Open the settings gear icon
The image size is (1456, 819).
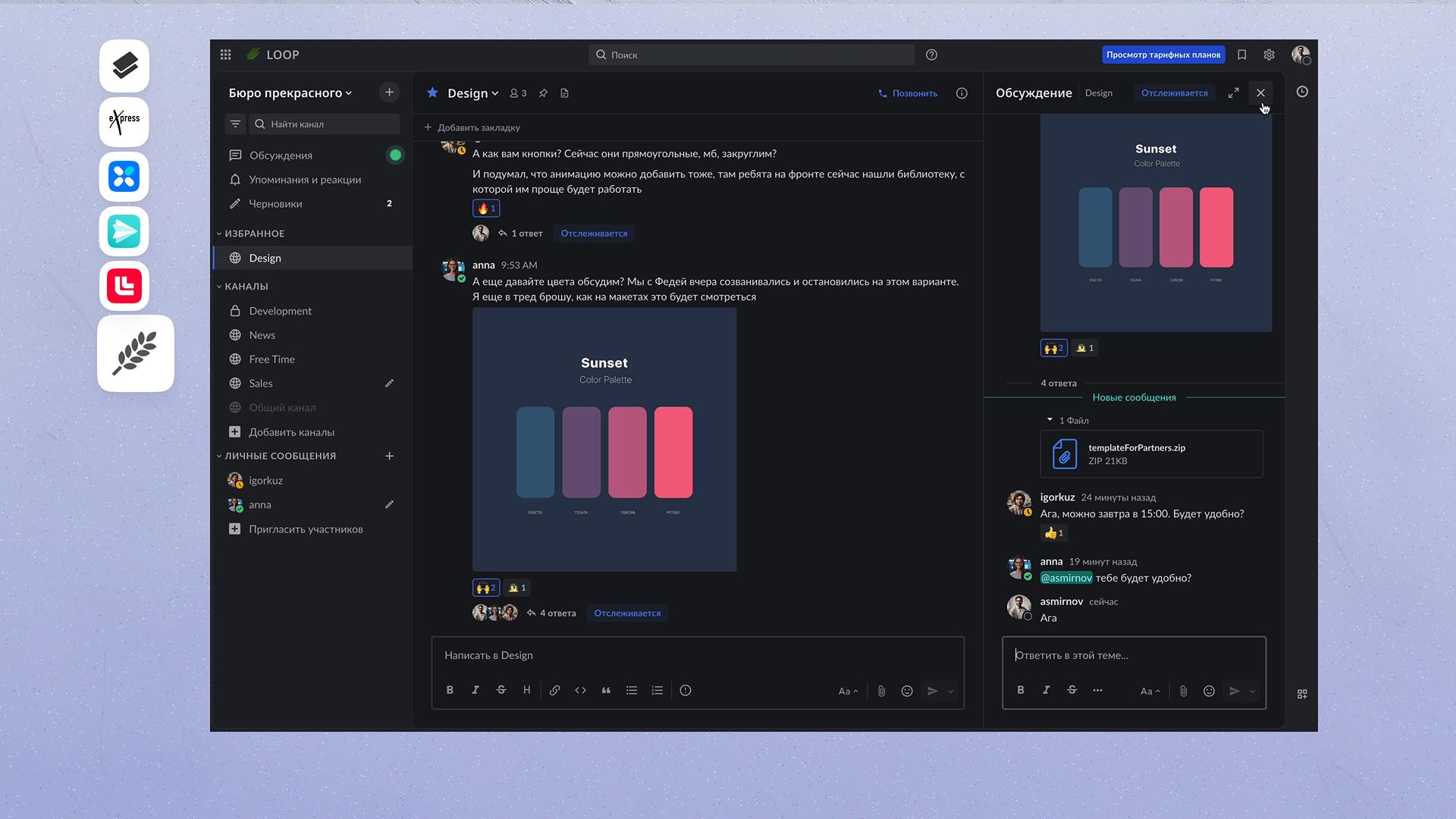point(1269,55)
